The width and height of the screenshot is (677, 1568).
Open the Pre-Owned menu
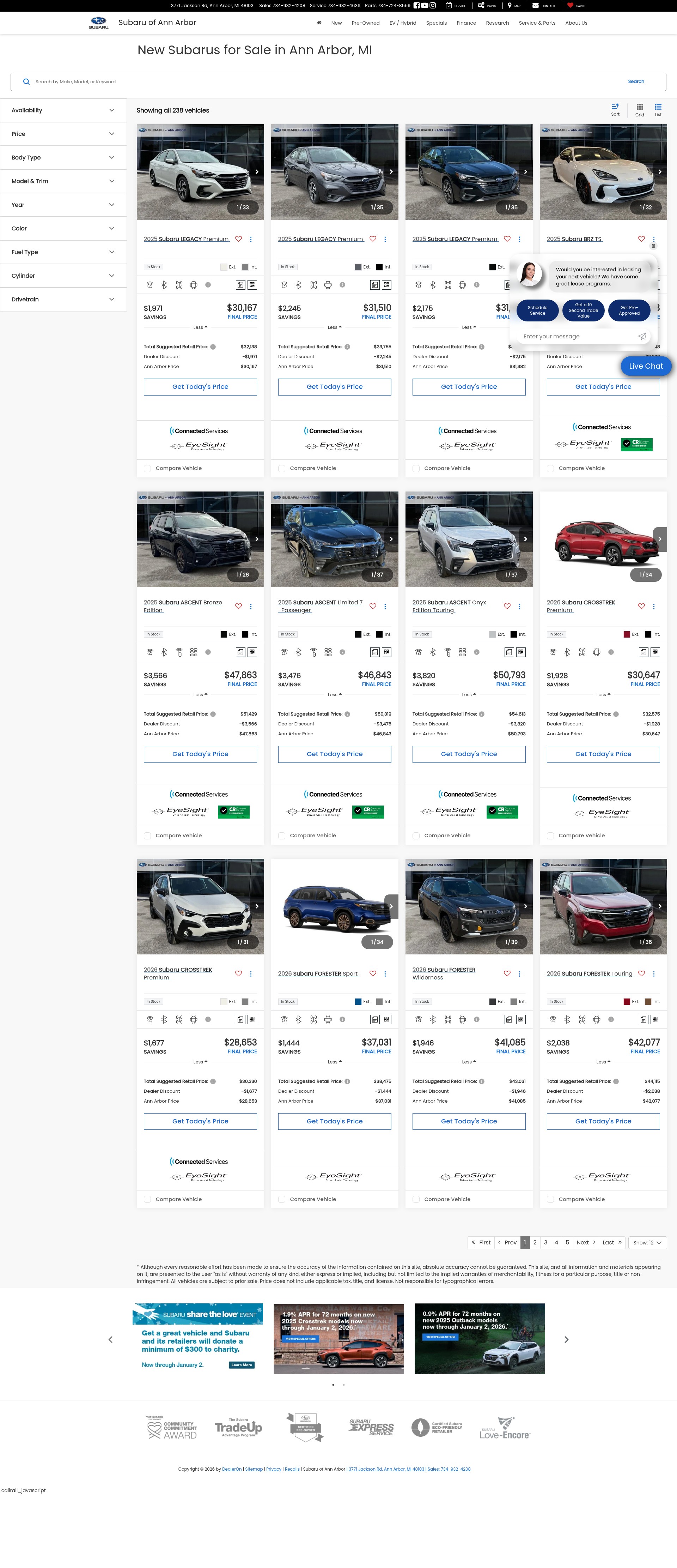pos(366,23)
